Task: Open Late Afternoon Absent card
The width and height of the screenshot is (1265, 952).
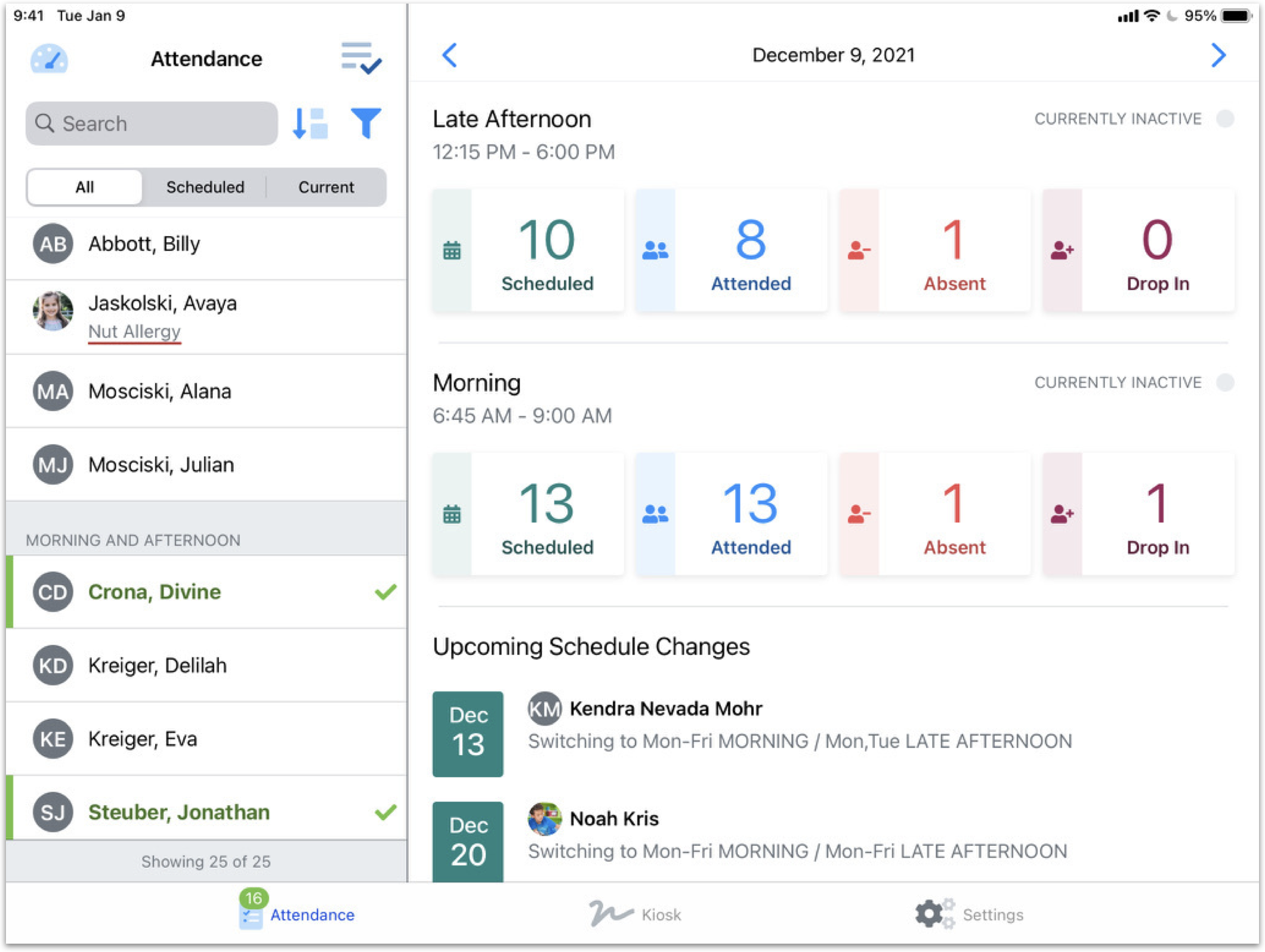Action: (934, 251)
